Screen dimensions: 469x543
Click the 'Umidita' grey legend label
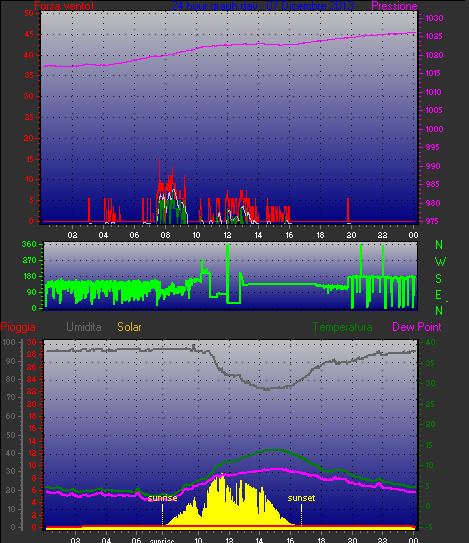coord(83,327)
